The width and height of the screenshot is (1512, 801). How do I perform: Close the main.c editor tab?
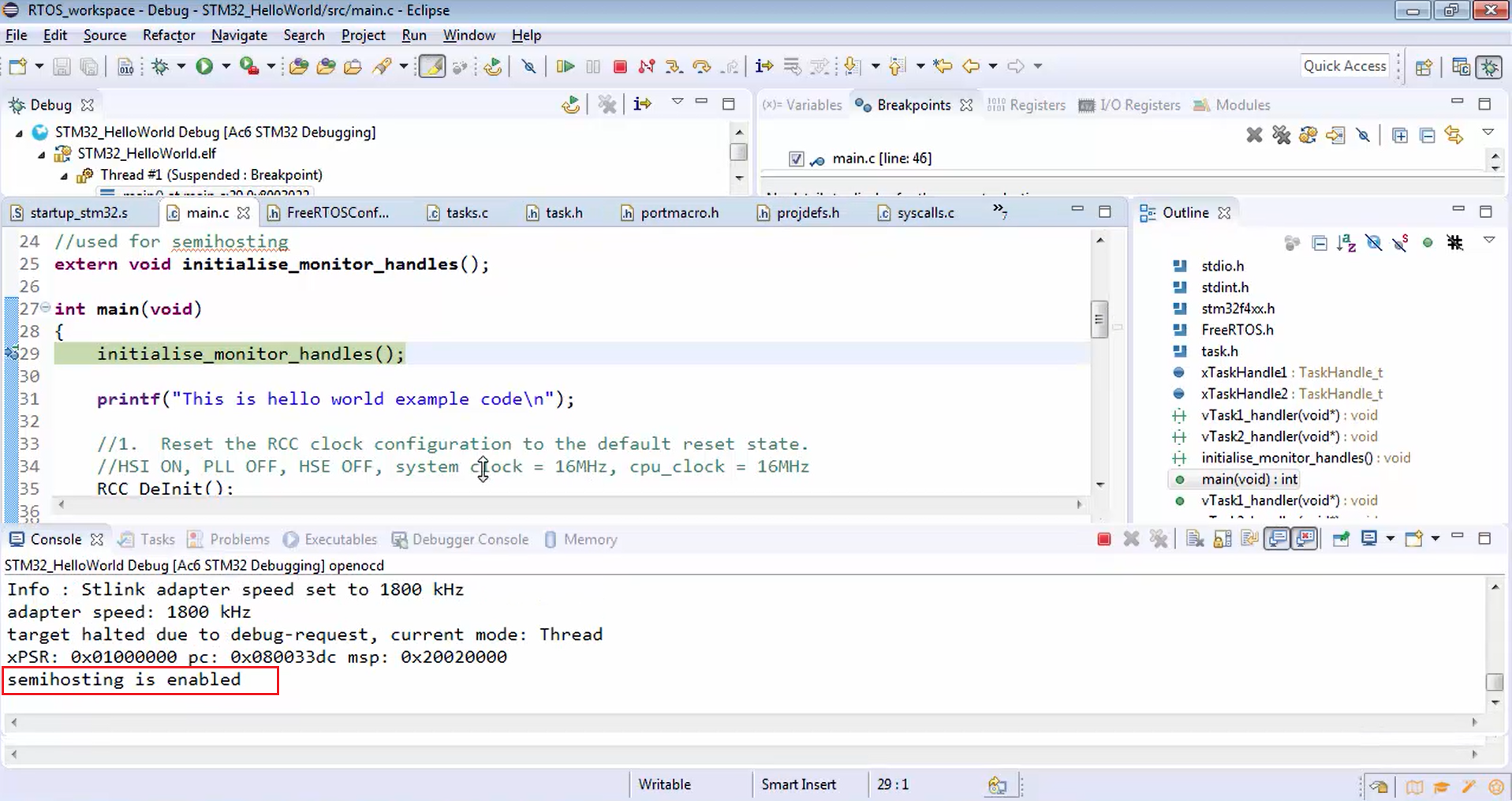pos(244,213)
